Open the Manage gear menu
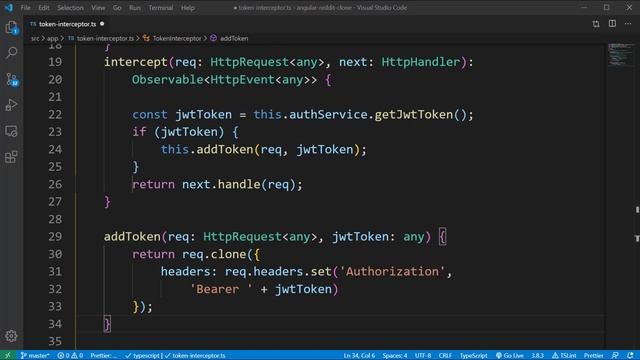 (x=11, y=336)
